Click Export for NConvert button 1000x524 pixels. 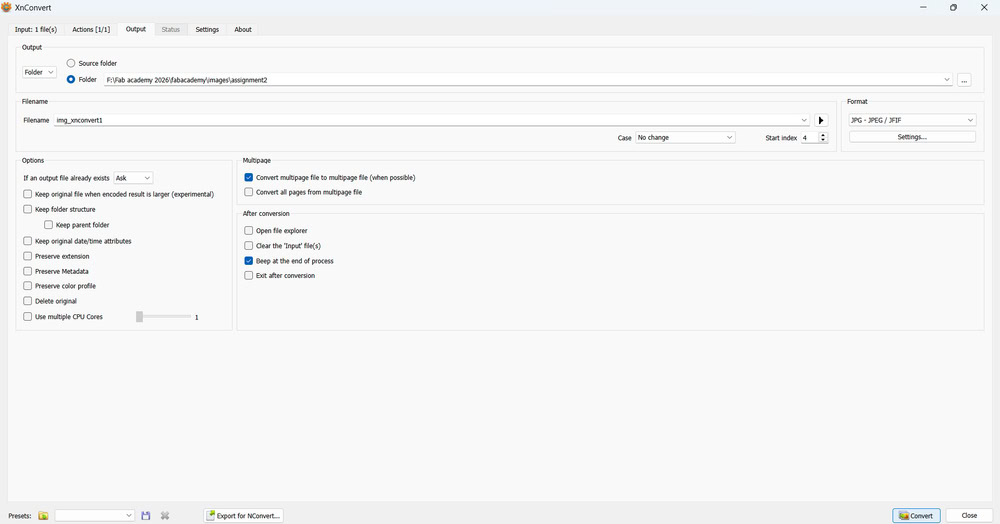[x=244, y=516]
